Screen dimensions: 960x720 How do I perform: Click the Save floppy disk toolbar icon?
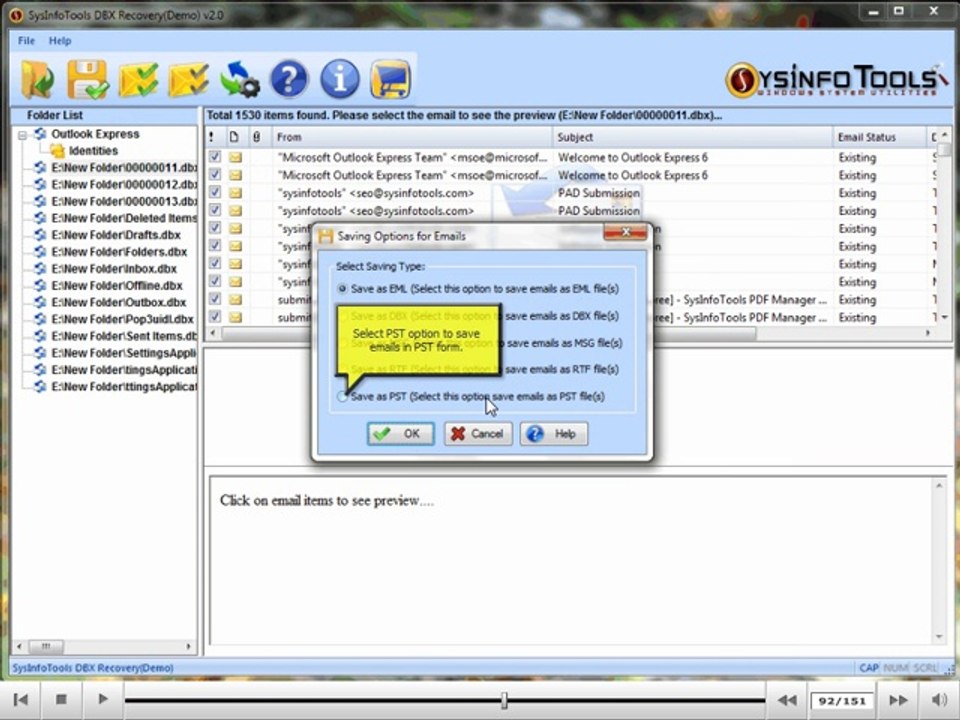[x=88, y=80]
